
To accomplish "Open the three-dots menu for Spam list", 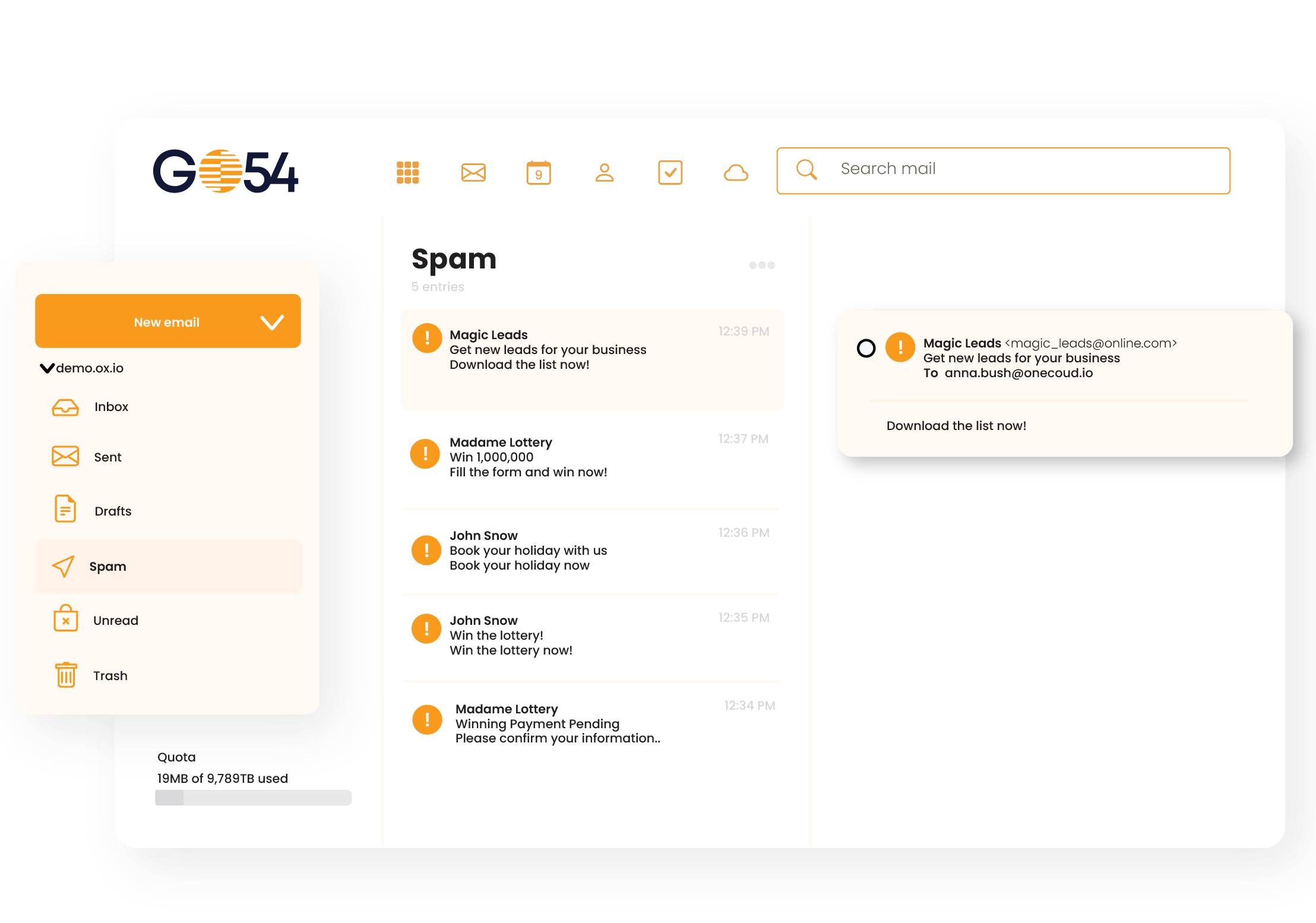I will coord(761,265).
